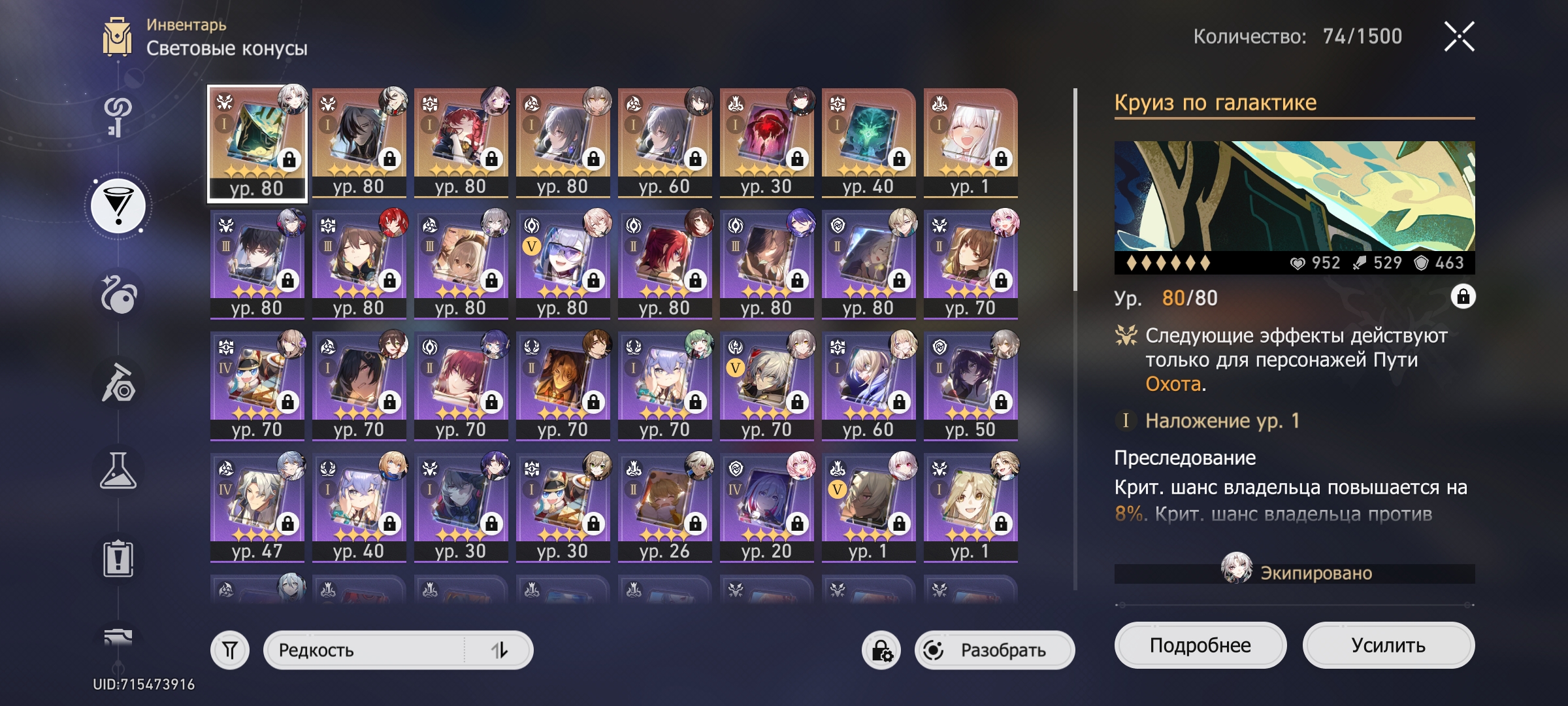Open the valuables sidebar tab at bottom
Image resolution: width=1568 pixels, height=706 pixels.
pos(118,637)
